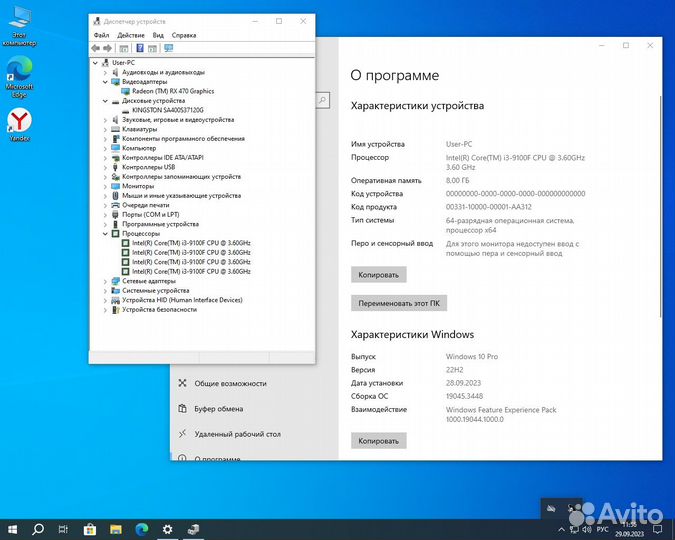Open the network tray icon

(x=574, y=530)
